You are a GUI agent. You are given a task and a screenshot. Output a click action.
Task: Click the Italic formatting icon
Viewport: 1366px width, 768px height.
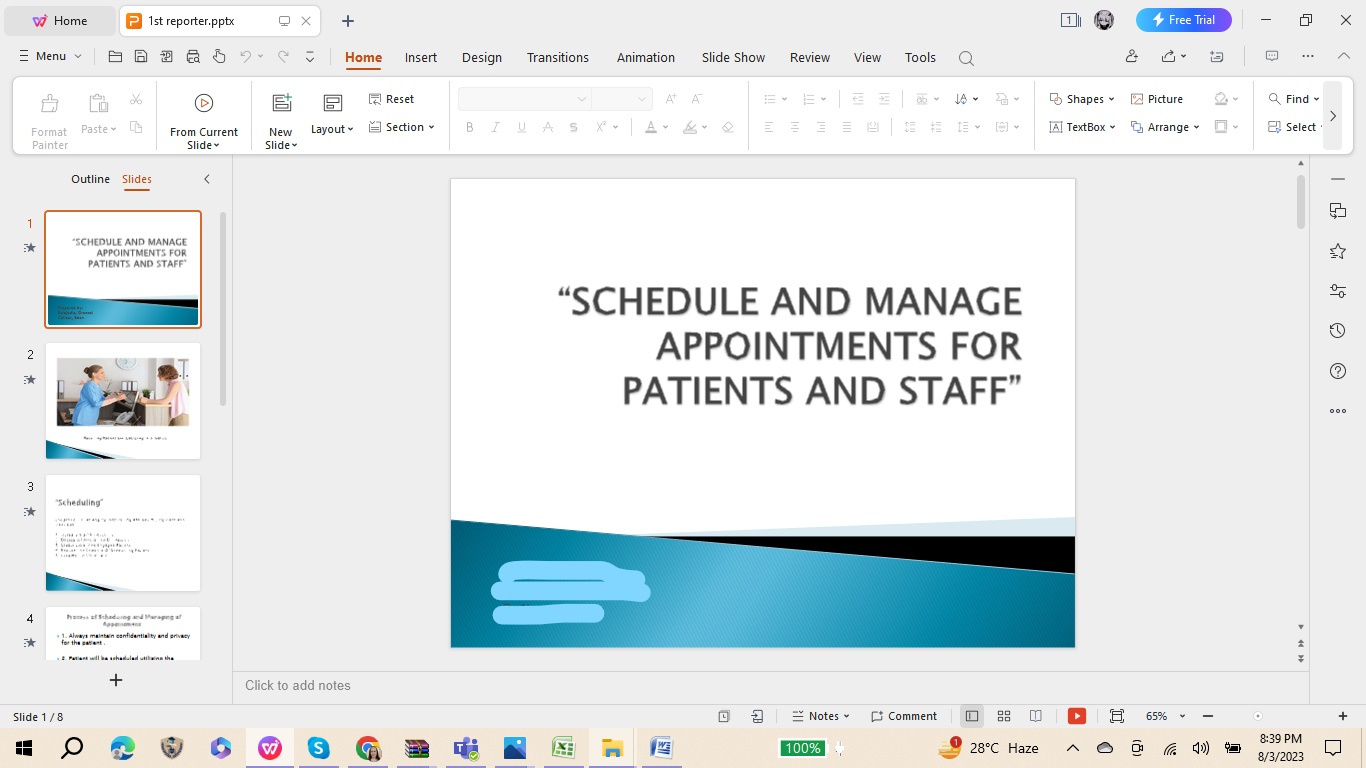495,127
